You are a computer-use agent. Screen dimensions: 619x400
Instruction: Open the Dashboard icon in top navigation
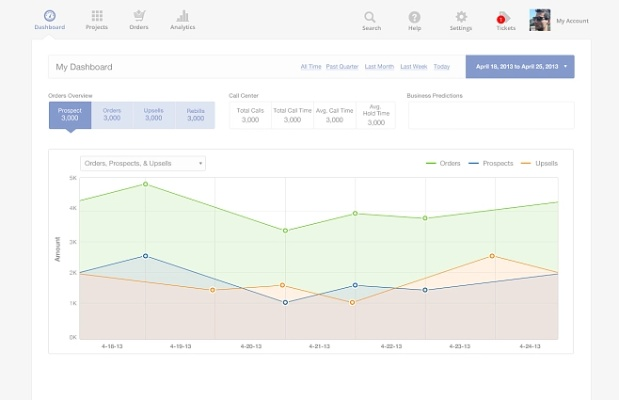tap(49, 16)
